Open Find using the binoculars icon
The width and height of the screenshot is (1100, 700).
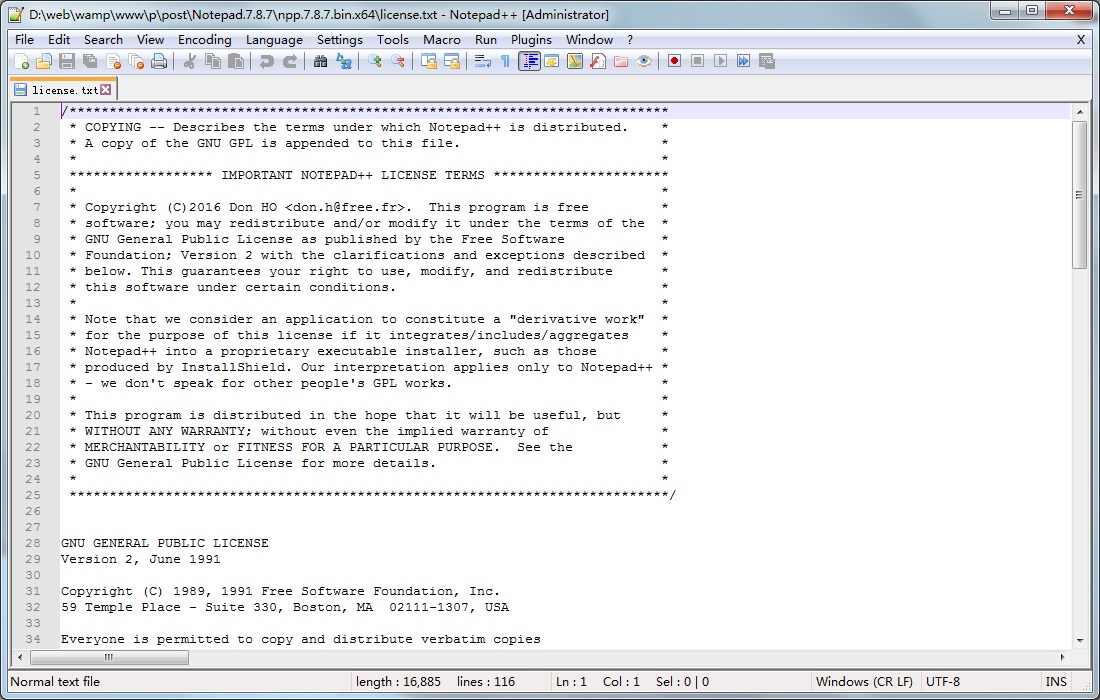point(320,62)
